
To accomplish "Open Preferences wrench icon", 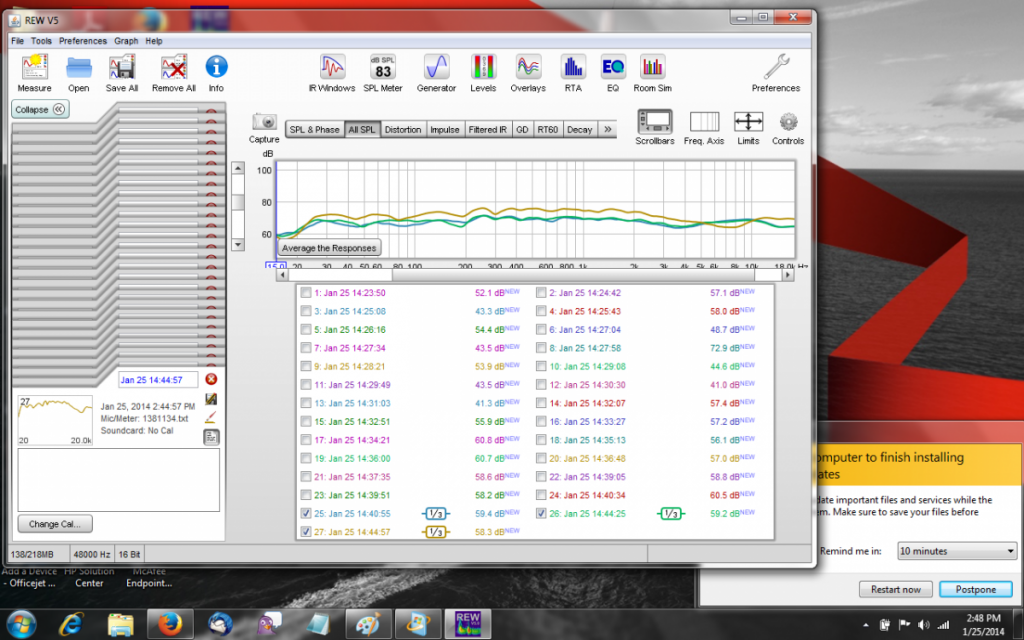I will tap(776, 67).
